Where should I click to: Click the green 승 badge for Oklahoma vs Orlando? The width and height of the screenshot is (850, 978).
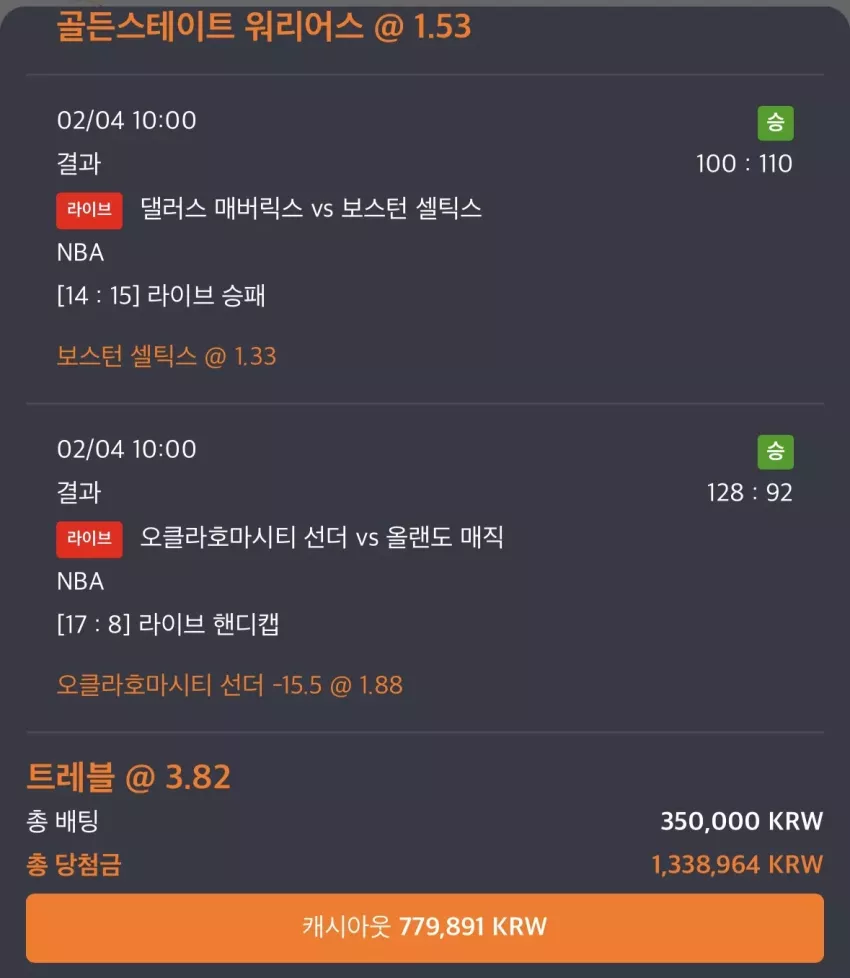click(775, 452)
